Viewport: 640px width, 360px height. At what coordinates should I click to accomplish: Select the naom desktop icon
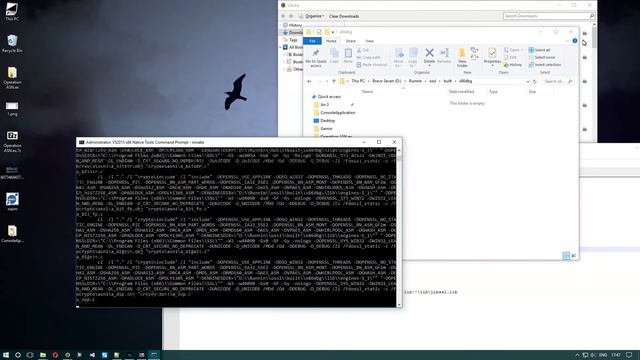(12, 202)
